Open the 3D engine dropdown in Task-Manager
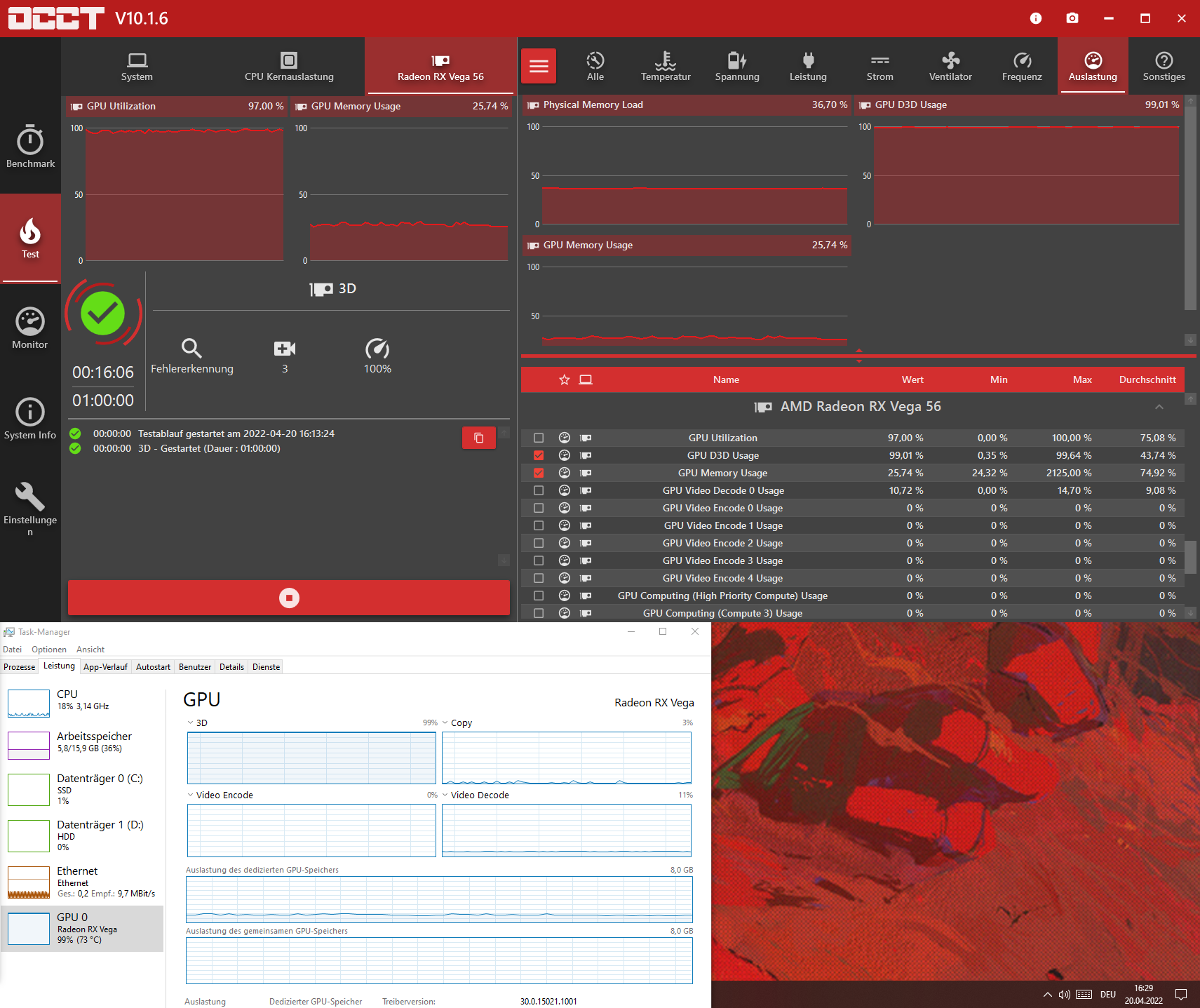The width and height of the screenshot is (1200, 1008). click(190, 723)
